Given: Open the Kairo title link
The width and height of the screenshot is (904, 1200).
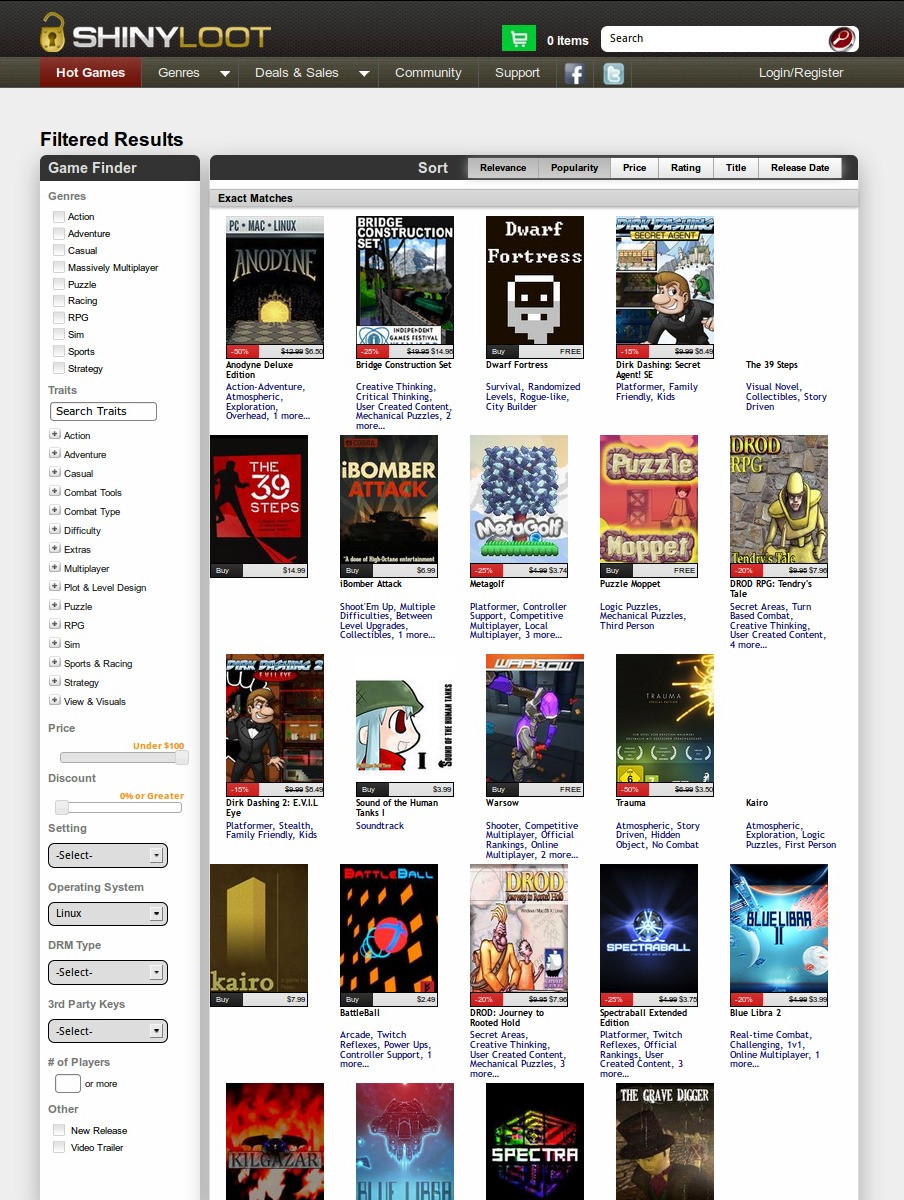Looking at the screenshot, I should 757,803.
